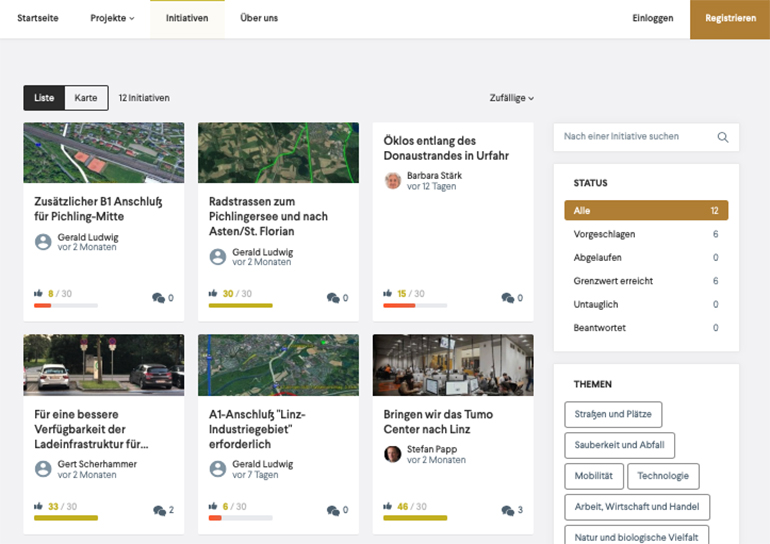Image resolution: width=770 pixels, height=544 pixels.
Task: Click the initiative search input field
Action: pos(634,137)
